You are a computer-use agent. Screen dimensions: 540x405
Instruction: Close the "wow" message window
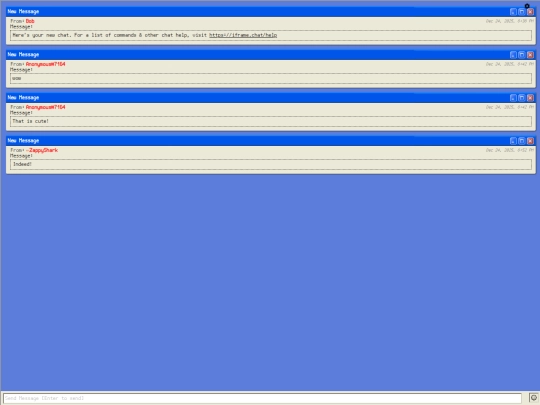530,55
